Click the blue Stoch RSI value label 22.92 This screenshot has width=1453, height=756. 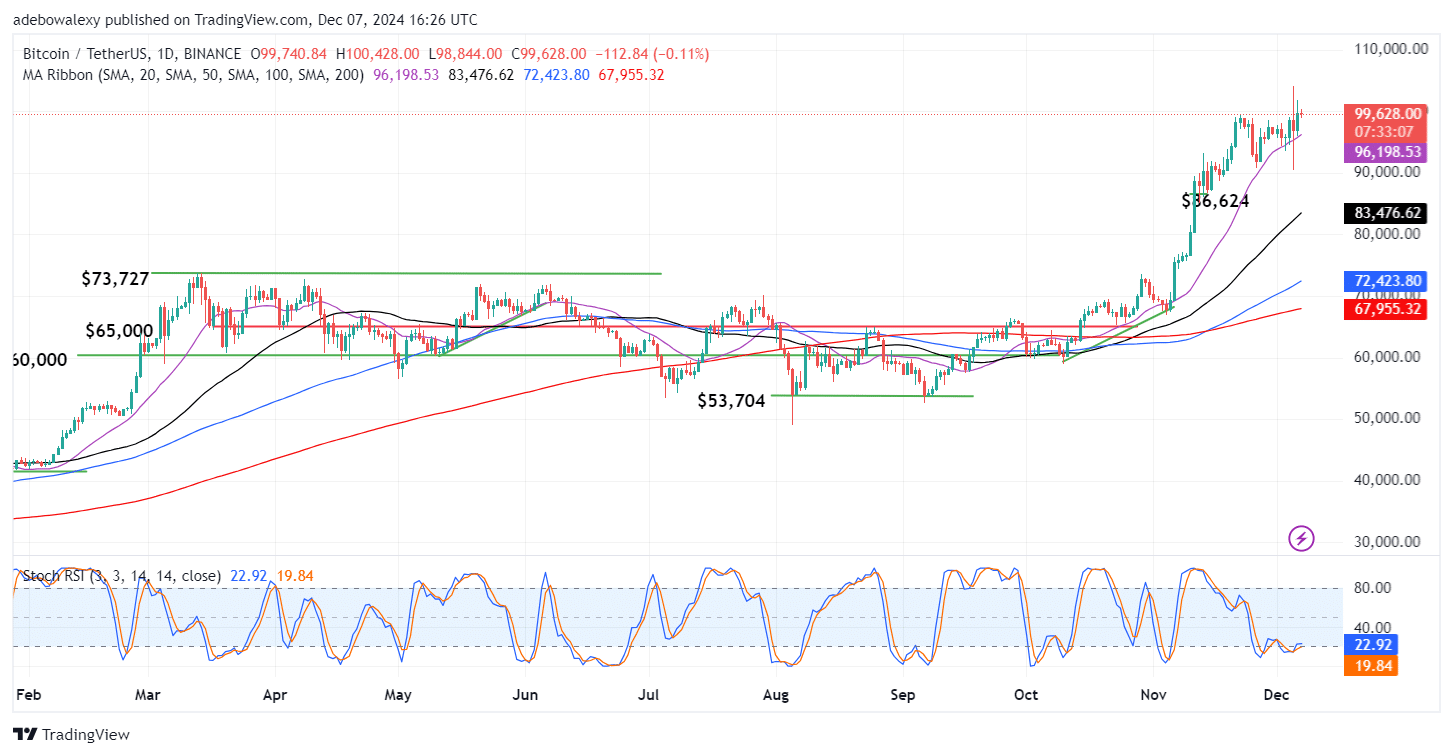coord(1369,645)
